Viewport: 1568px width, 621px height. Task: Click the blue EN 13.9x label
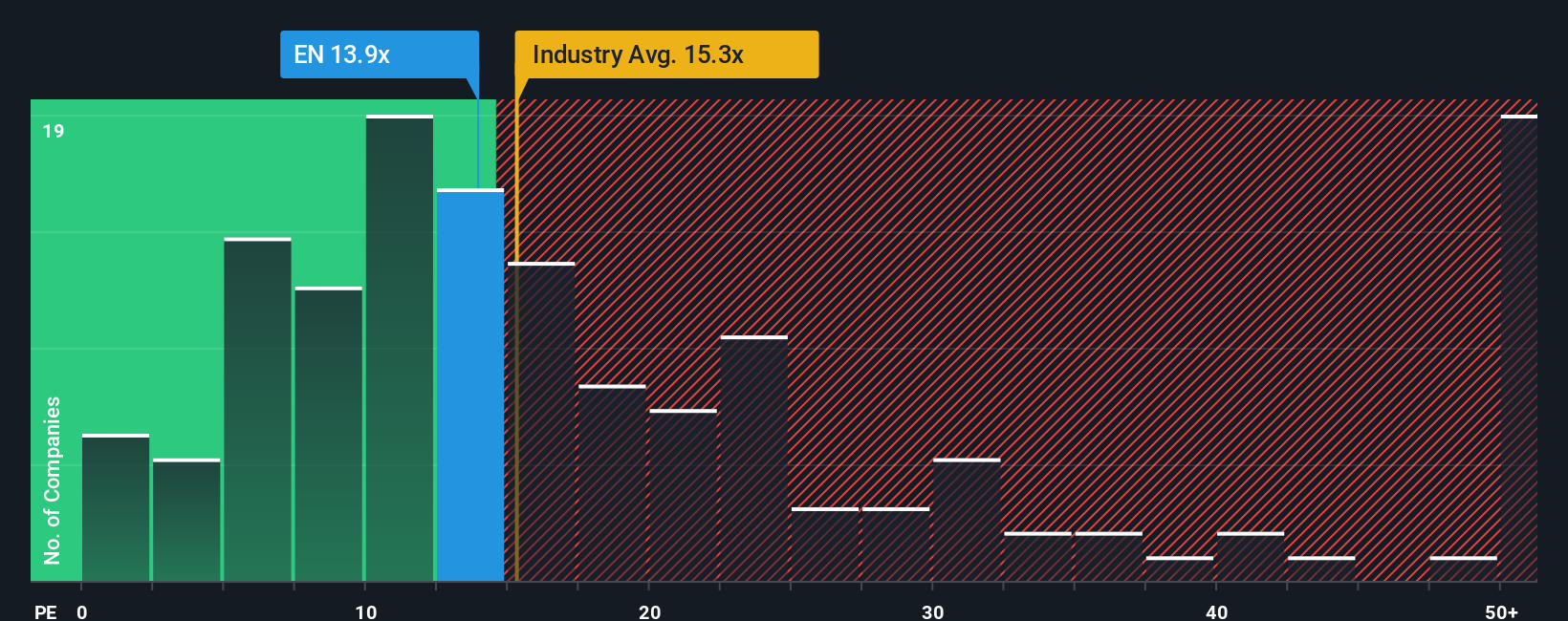click(380, 54)
